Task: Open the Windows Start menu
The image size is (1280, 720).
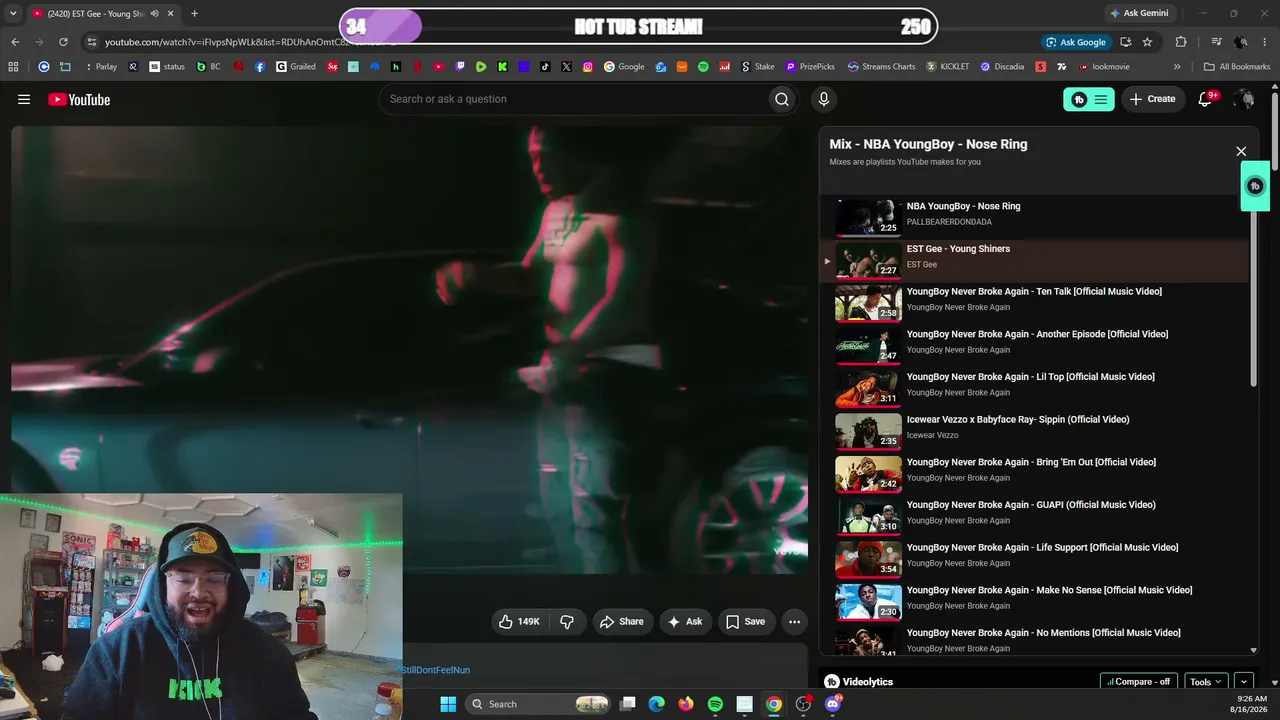Action: pos(447,704)
